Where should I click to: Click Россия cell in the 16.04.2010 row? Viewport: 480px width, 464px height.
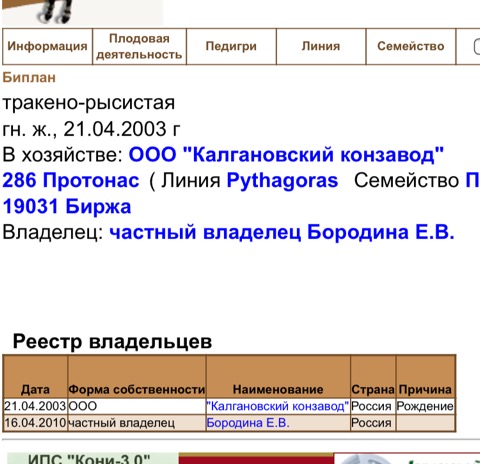click(373, 423)
